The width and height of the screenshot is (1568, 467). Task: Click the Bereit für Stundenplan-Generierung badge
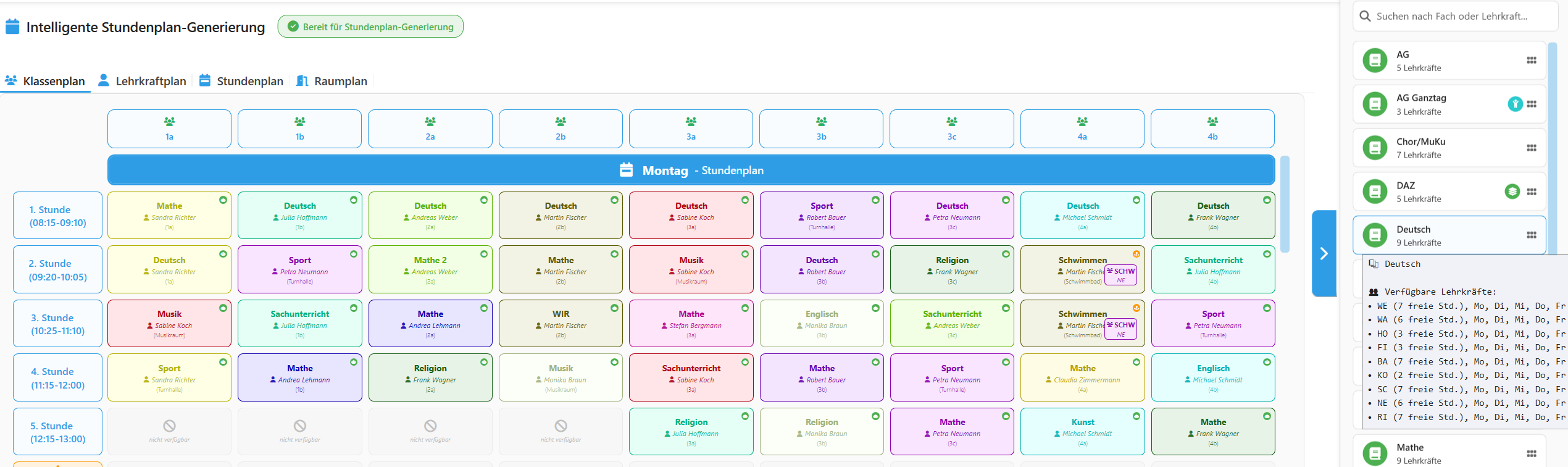(370, 27)
